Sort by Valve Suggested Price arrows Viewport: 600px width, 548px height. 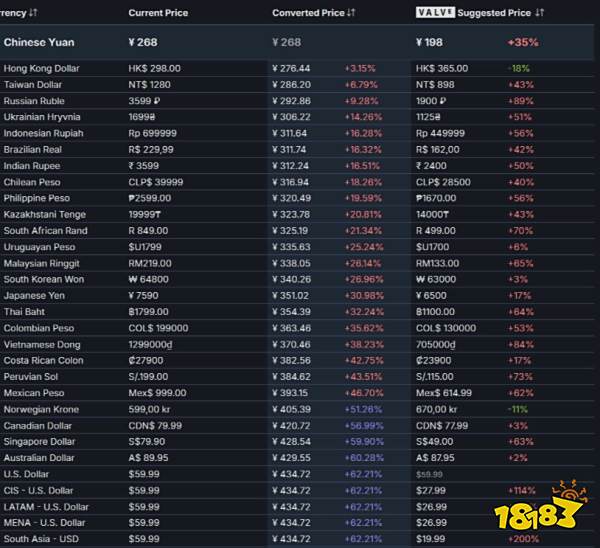tap(540, 13)
